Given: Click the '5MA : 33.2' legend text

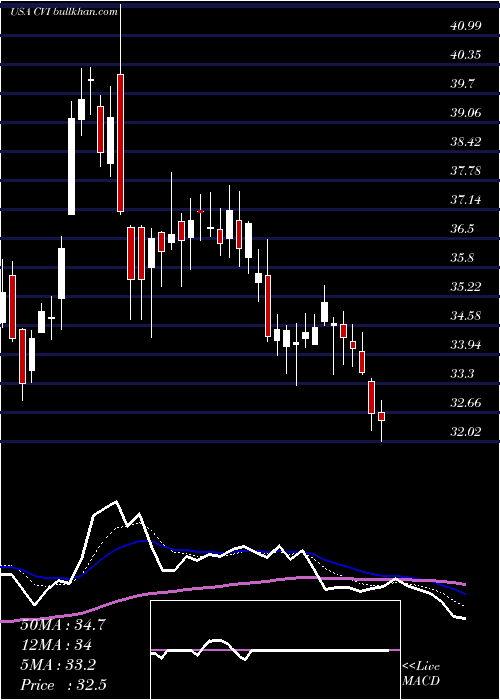Looking at the screenshot, I should [58, 665].
